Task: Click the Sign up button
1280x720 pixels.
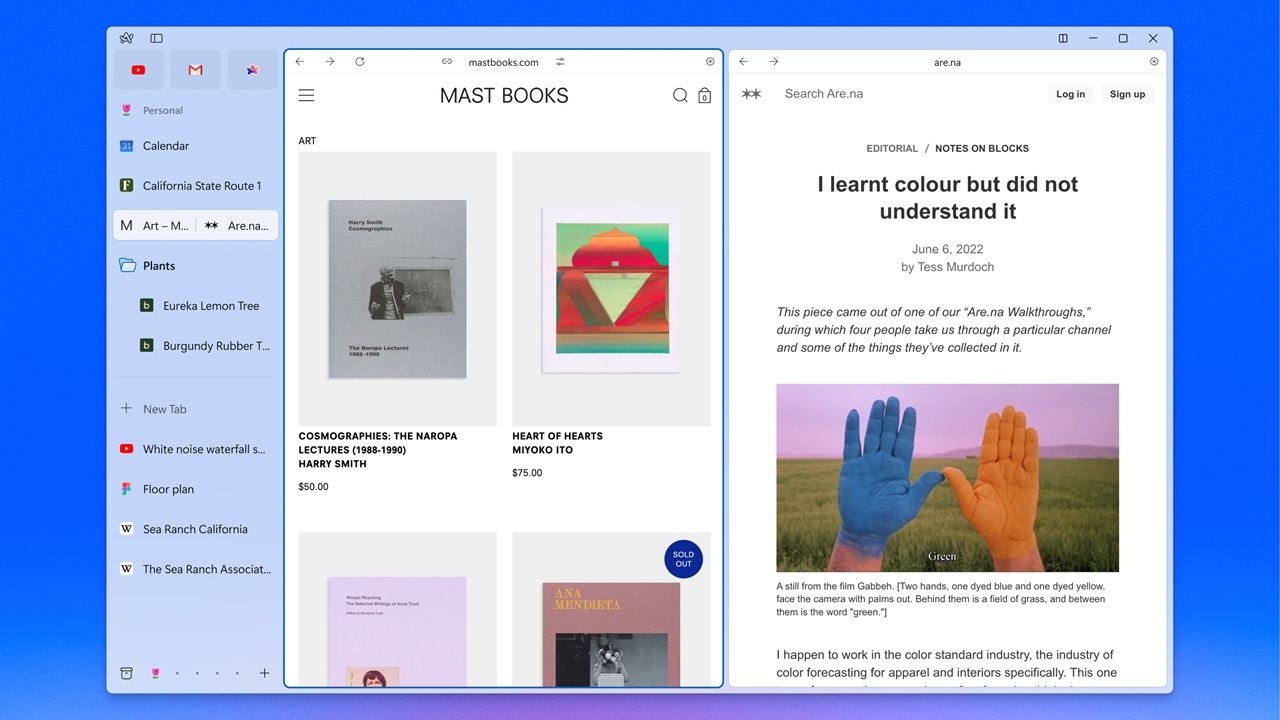Action: click(x=1127, y=94)
